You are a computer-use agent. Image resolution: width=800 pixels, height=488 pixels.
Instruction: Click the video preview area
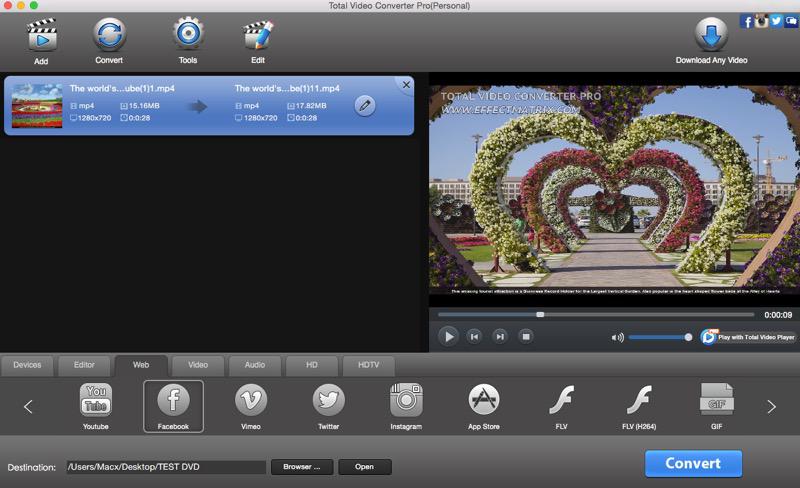tap(614, 189)
